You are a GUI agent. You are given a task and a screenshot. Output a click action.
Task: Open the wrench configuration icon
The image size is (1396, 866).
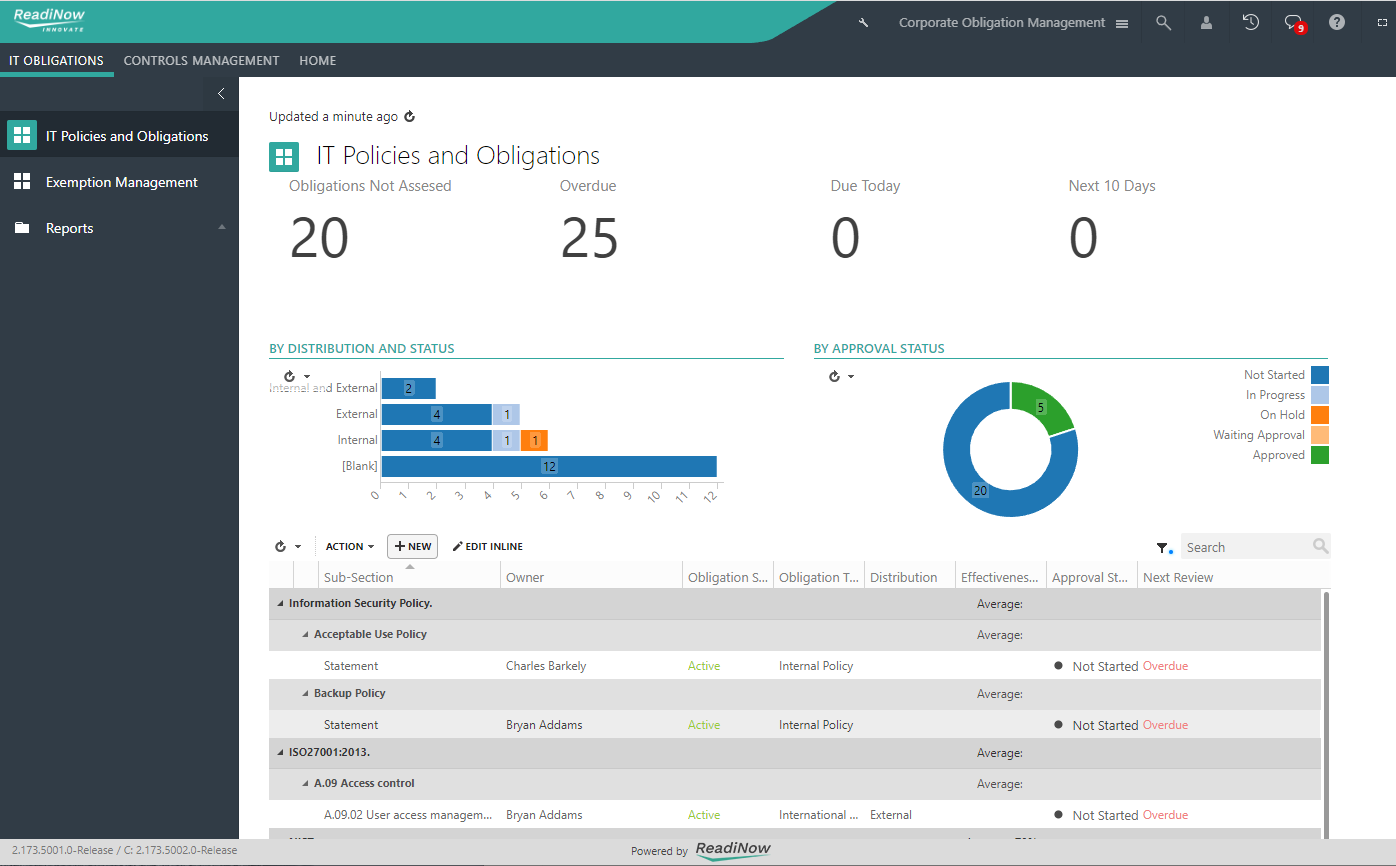(864, 23)
